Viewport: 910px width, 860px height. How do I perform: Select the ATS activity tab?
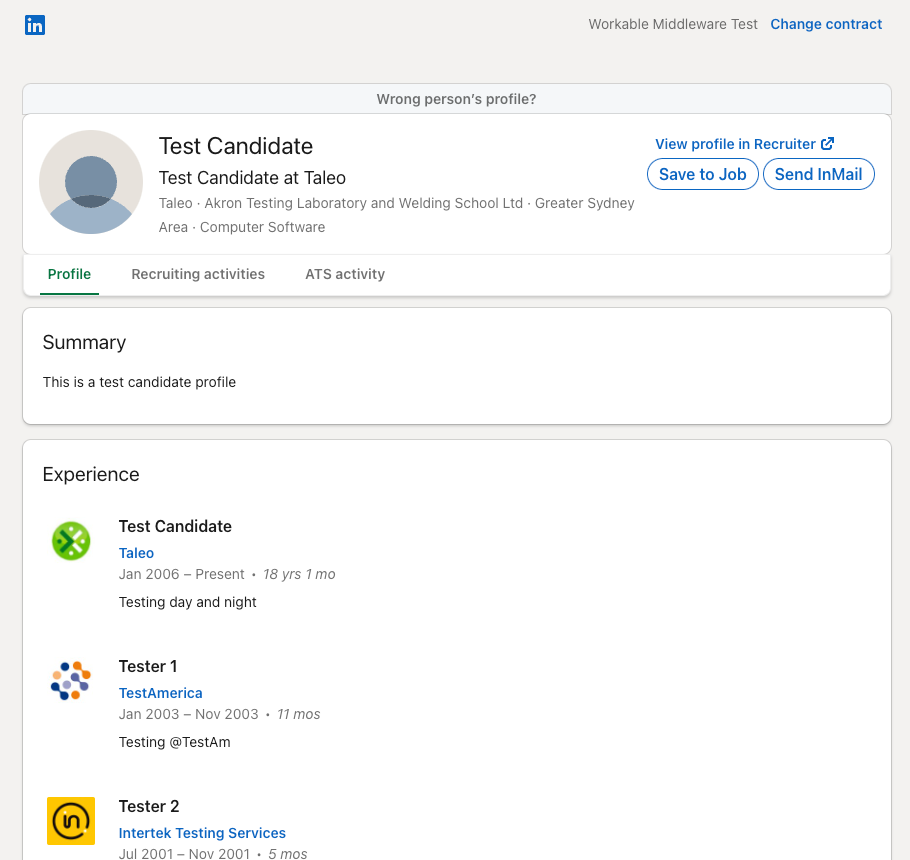pos(345,274)
